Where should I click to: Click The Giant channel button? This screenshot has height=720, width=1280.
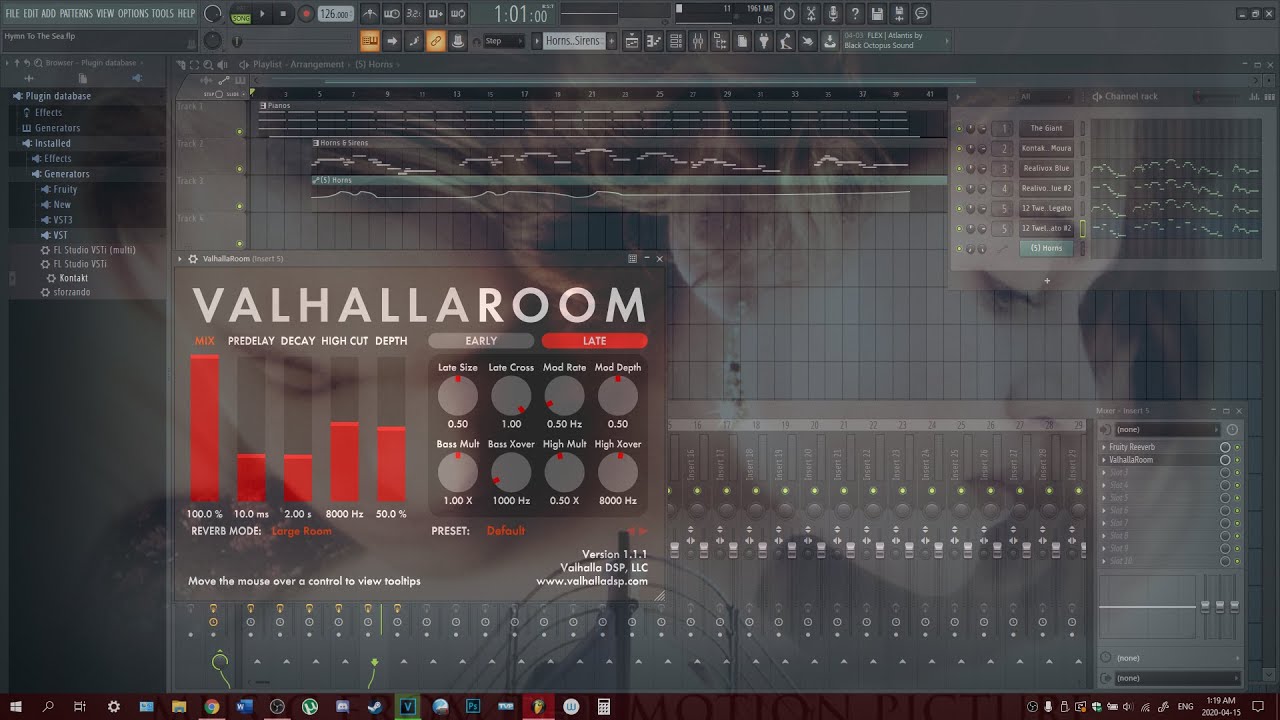[1046, 128]
